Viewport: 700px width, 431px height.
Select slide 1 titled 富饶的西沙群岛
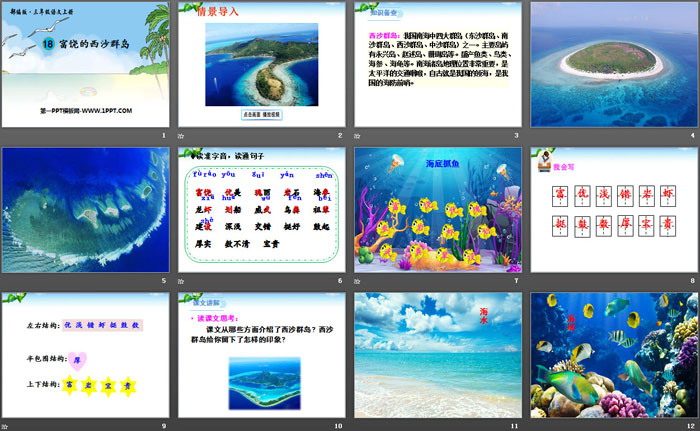pos(86,64)
